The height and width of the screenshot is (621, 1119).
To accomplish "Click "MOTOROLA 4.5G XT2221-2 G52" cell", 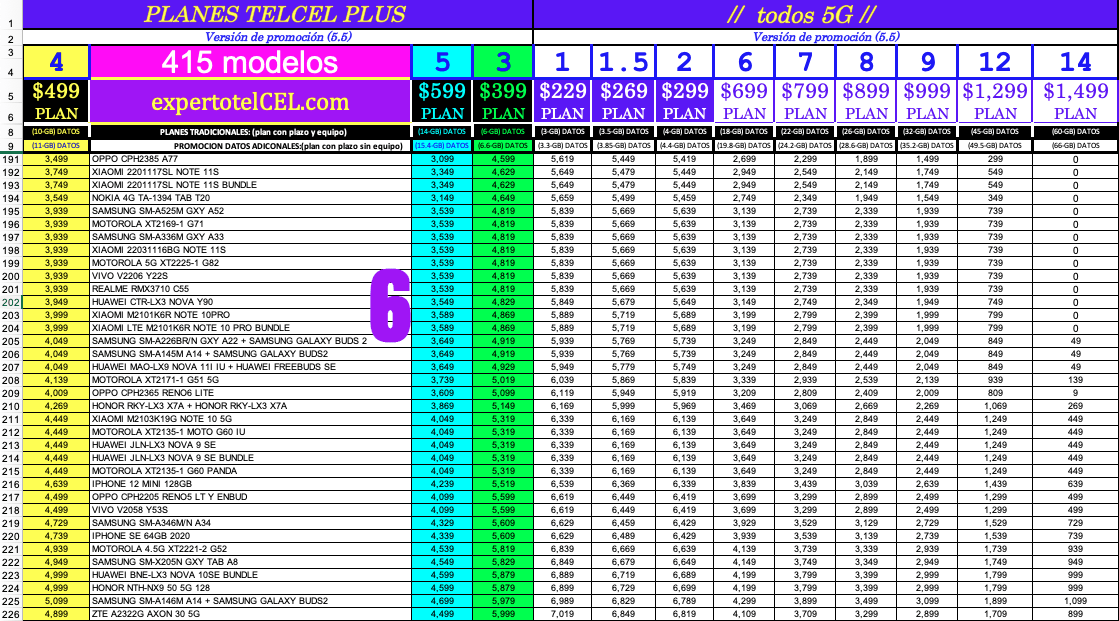I will click(250, 549).
